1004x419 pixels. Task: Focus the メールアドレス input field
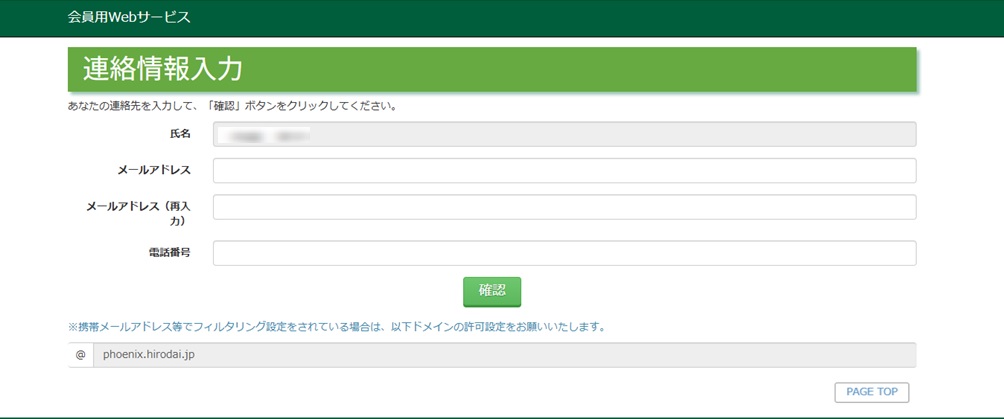pos(564,171)
